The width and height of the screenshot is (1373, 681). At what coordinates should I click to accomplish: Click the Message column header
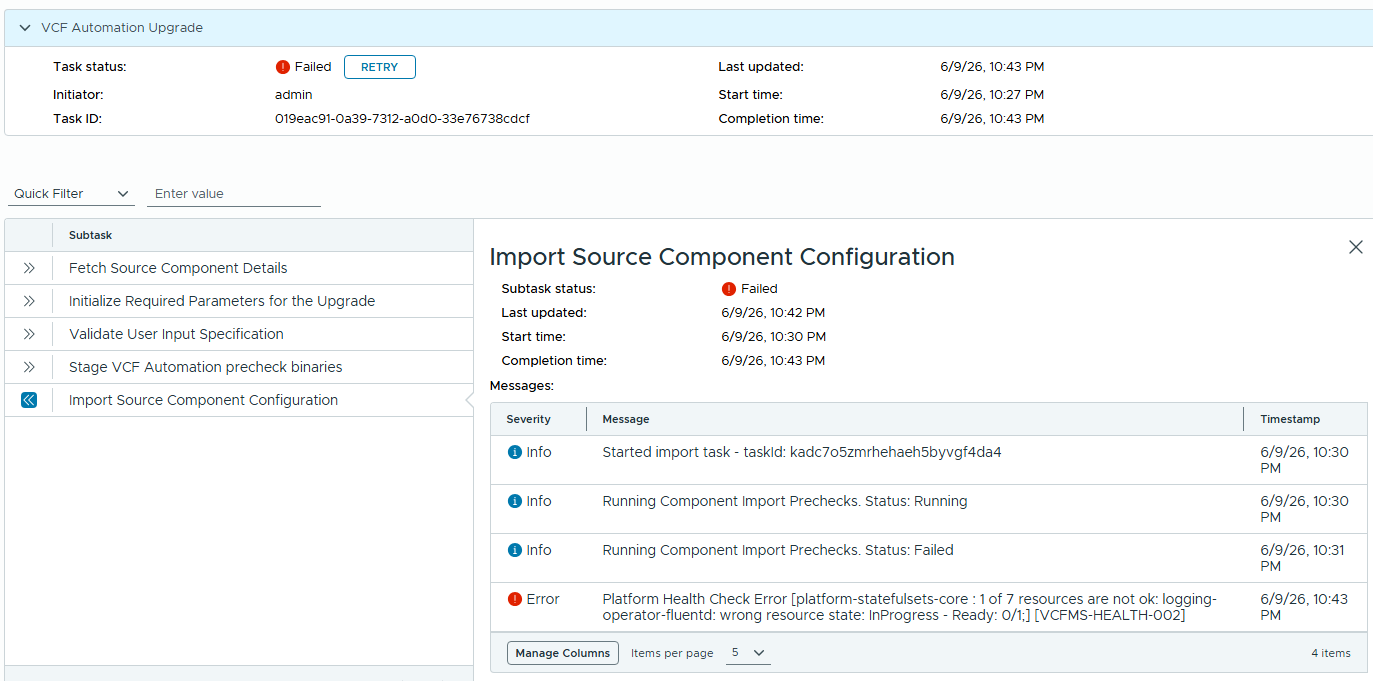[626, 419]
